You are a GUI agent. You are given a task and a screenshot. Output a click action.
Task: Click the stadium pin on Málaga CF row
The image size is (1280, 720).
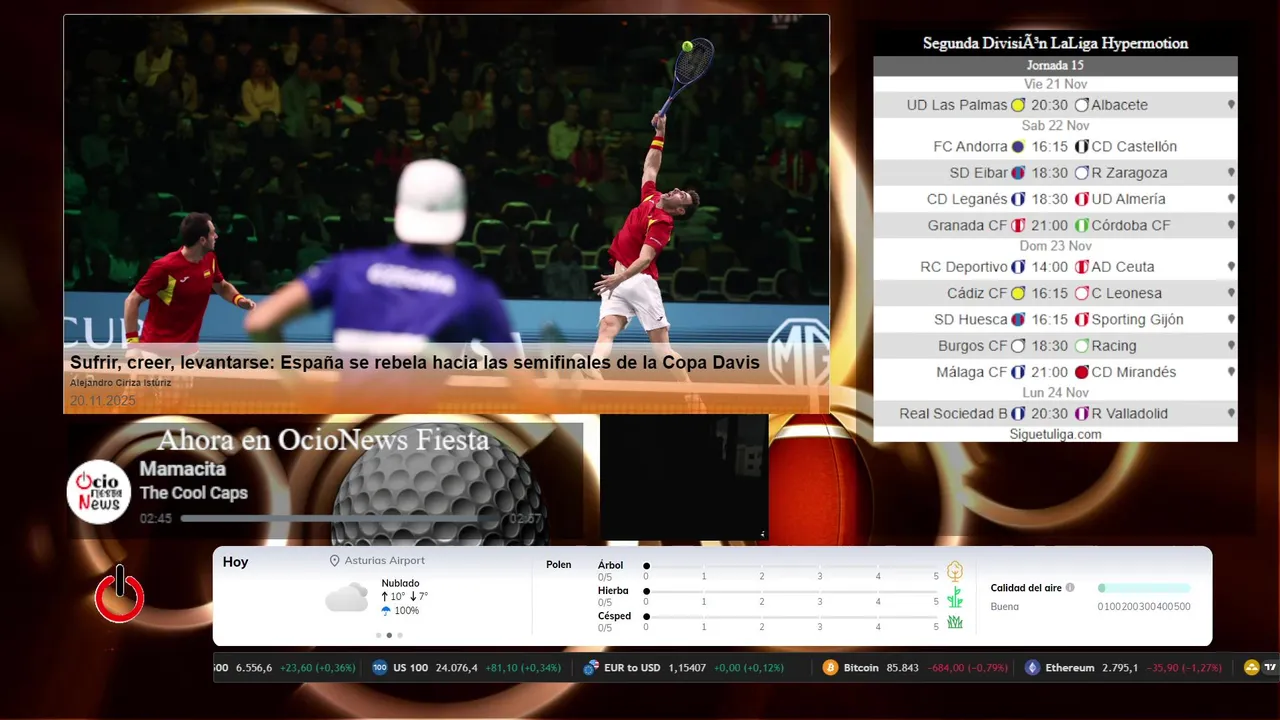pos(1231,372)
